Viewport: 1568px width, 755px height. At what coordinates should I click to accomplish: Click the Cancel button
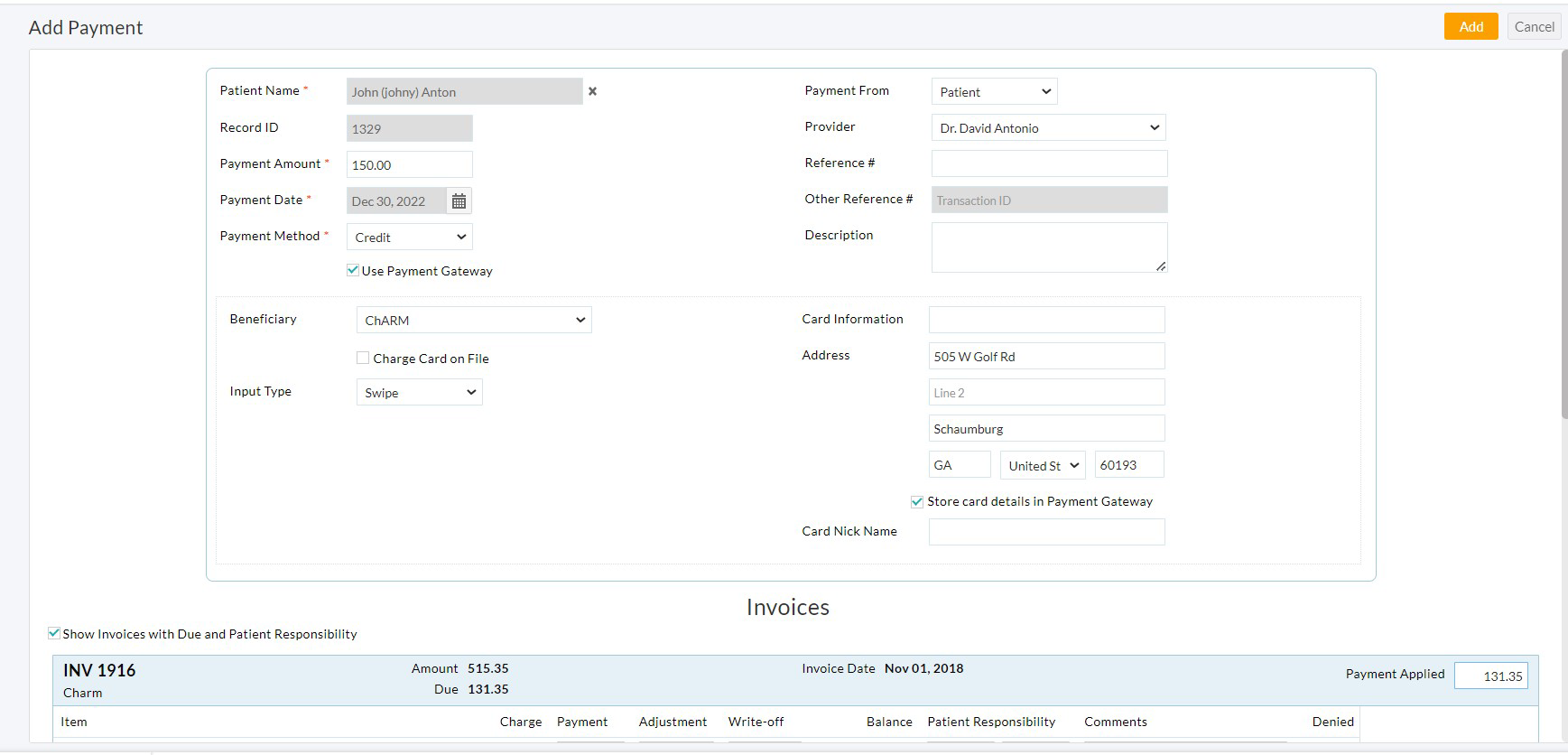click(1534, 26)
